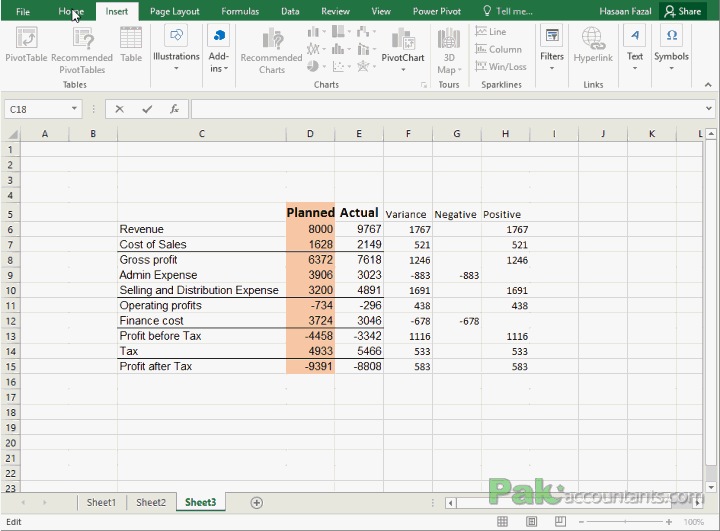Insert a Win/Loss sparkline
Screen dimensions: 720x531
501,67
